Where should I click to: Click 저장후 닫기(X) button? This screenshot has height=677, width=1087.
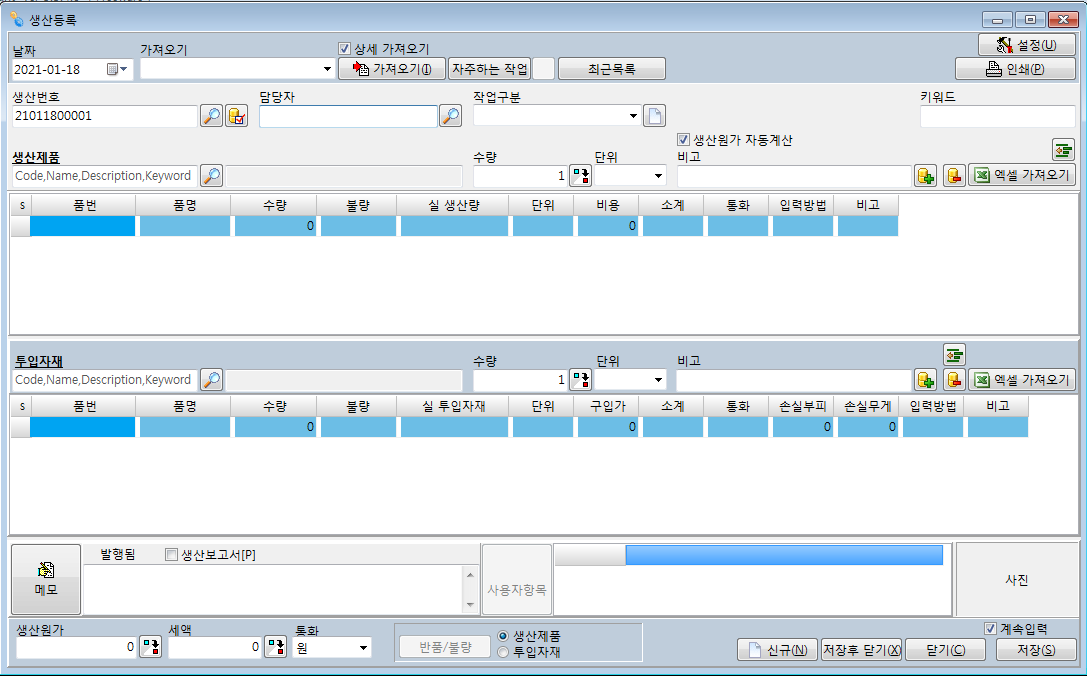tap(861, 650)
